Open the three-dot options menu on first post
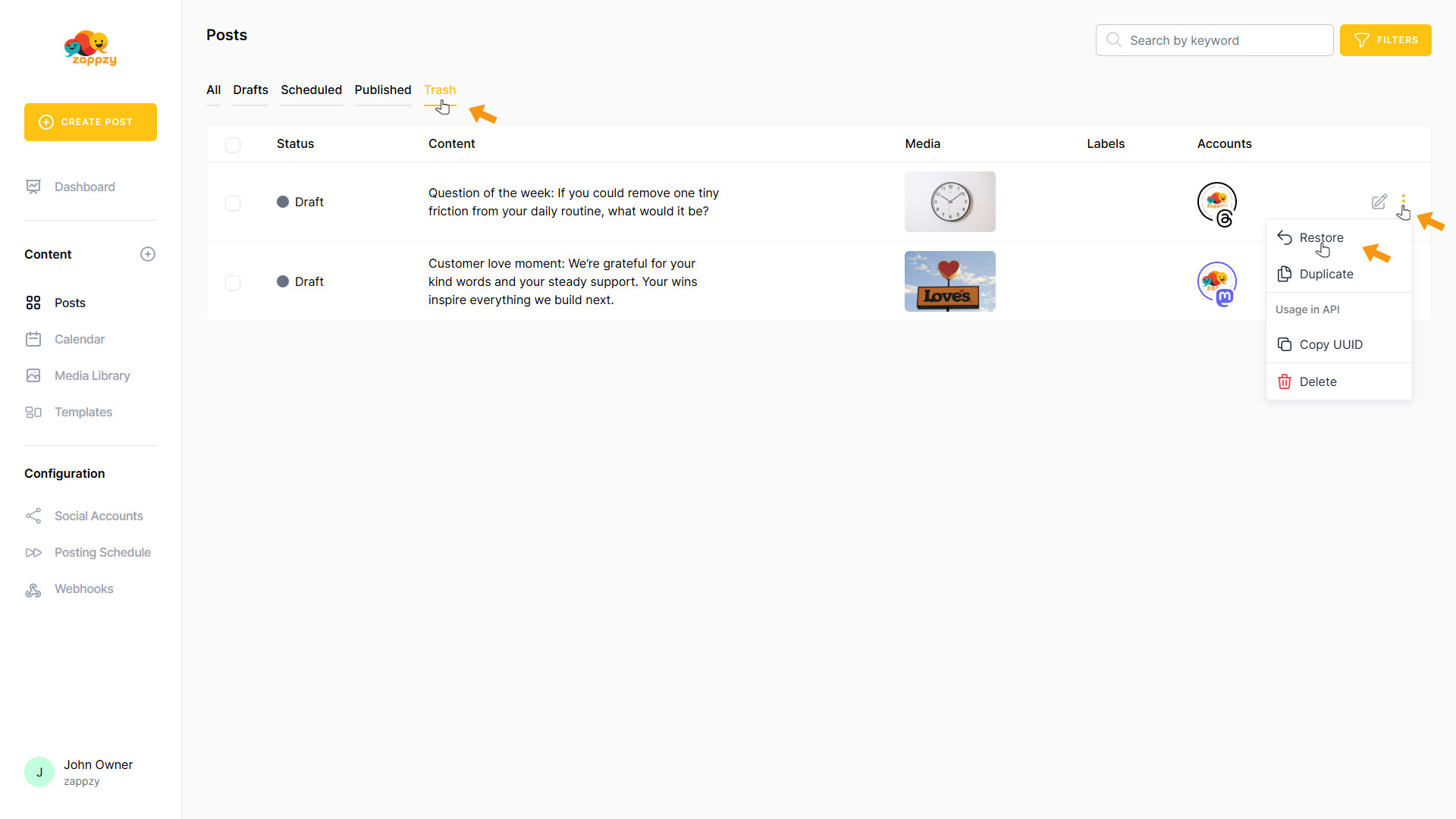 [1403, 199]
